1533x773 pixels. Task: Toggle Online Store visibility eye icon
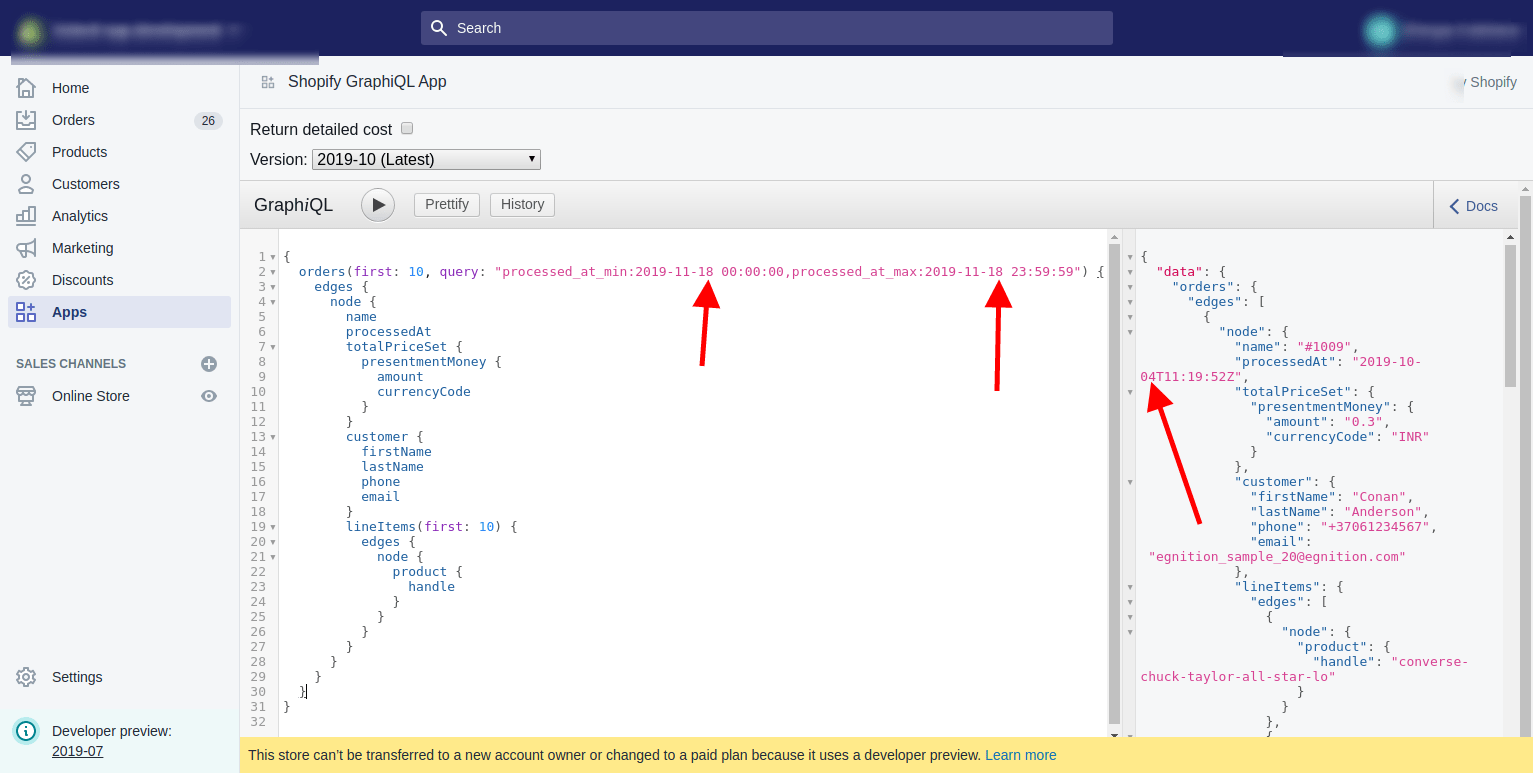pyautogui.click(x=208, y=396)
